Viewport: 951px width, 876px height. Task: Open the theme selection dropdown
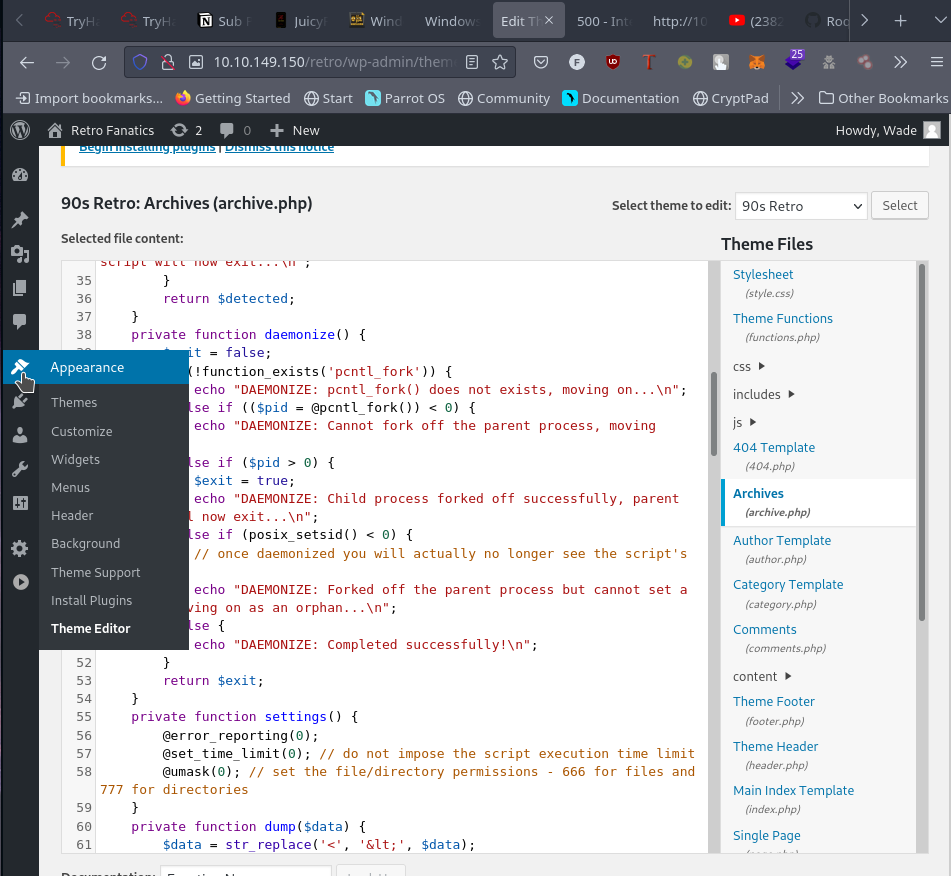pos(801,206)
